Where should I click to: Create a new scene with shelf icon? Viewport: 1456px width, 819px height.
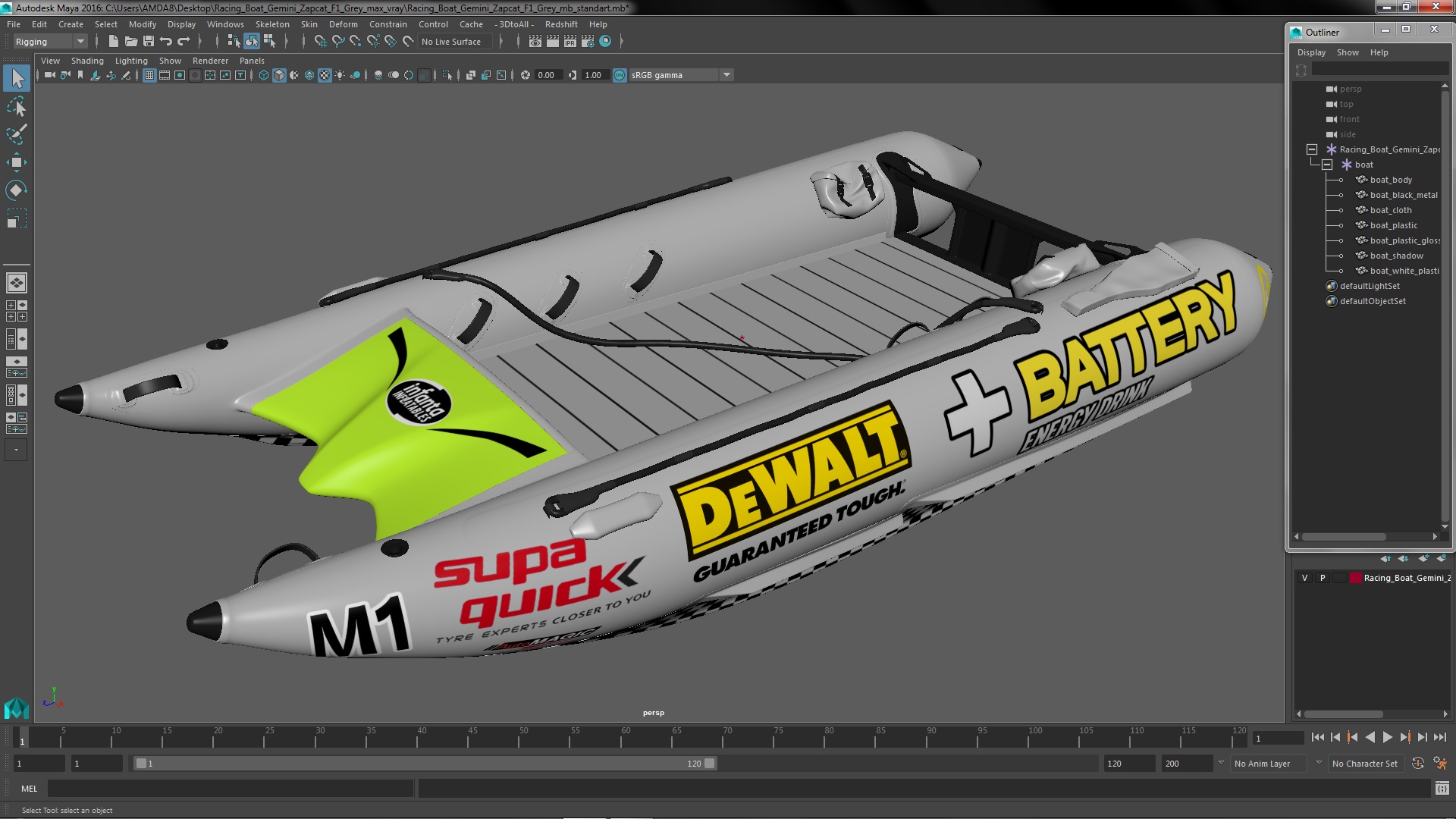point(113,42)
